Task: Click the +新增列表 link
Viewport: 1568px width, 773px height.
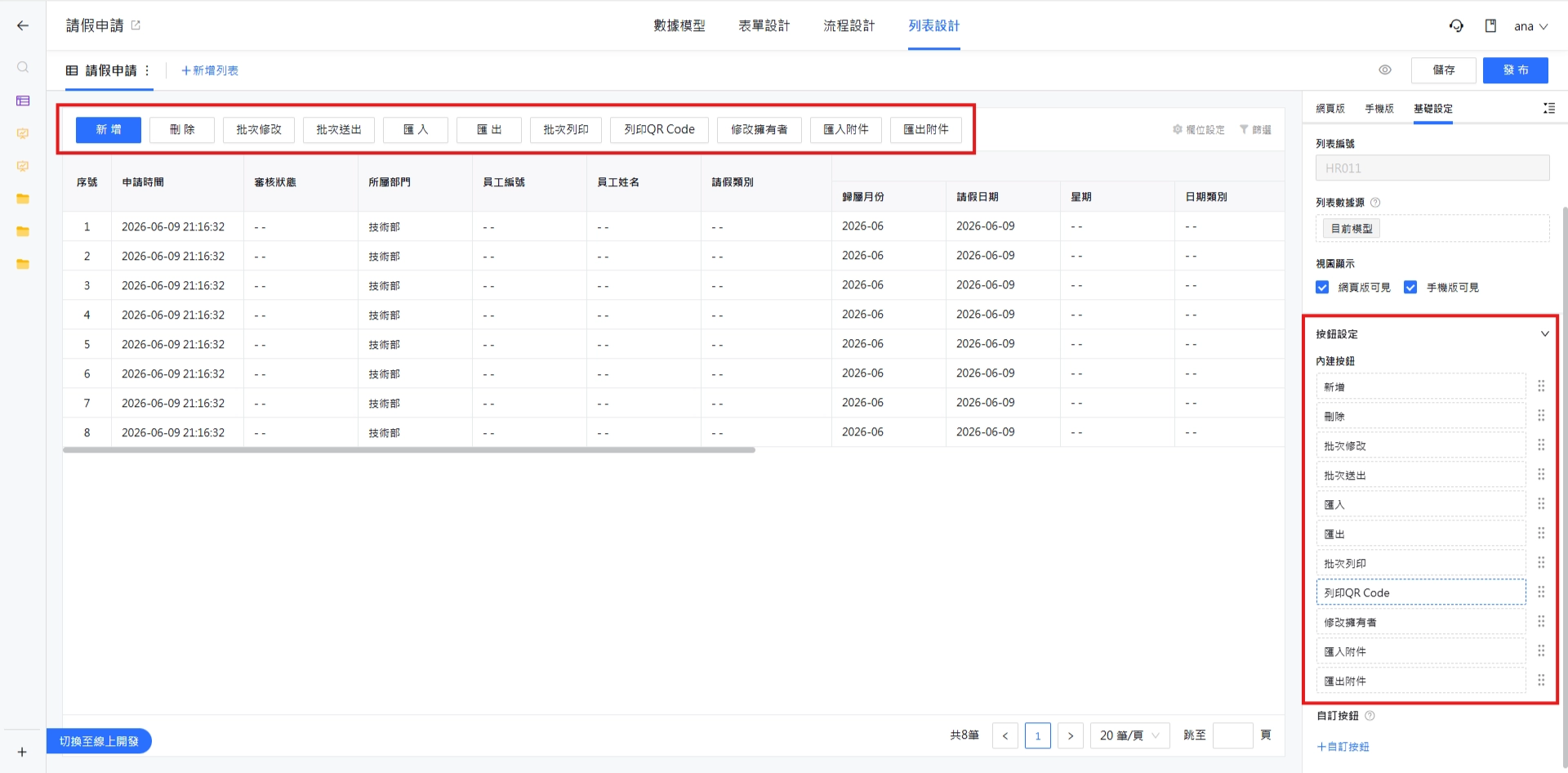Action: tap(210, 70)
